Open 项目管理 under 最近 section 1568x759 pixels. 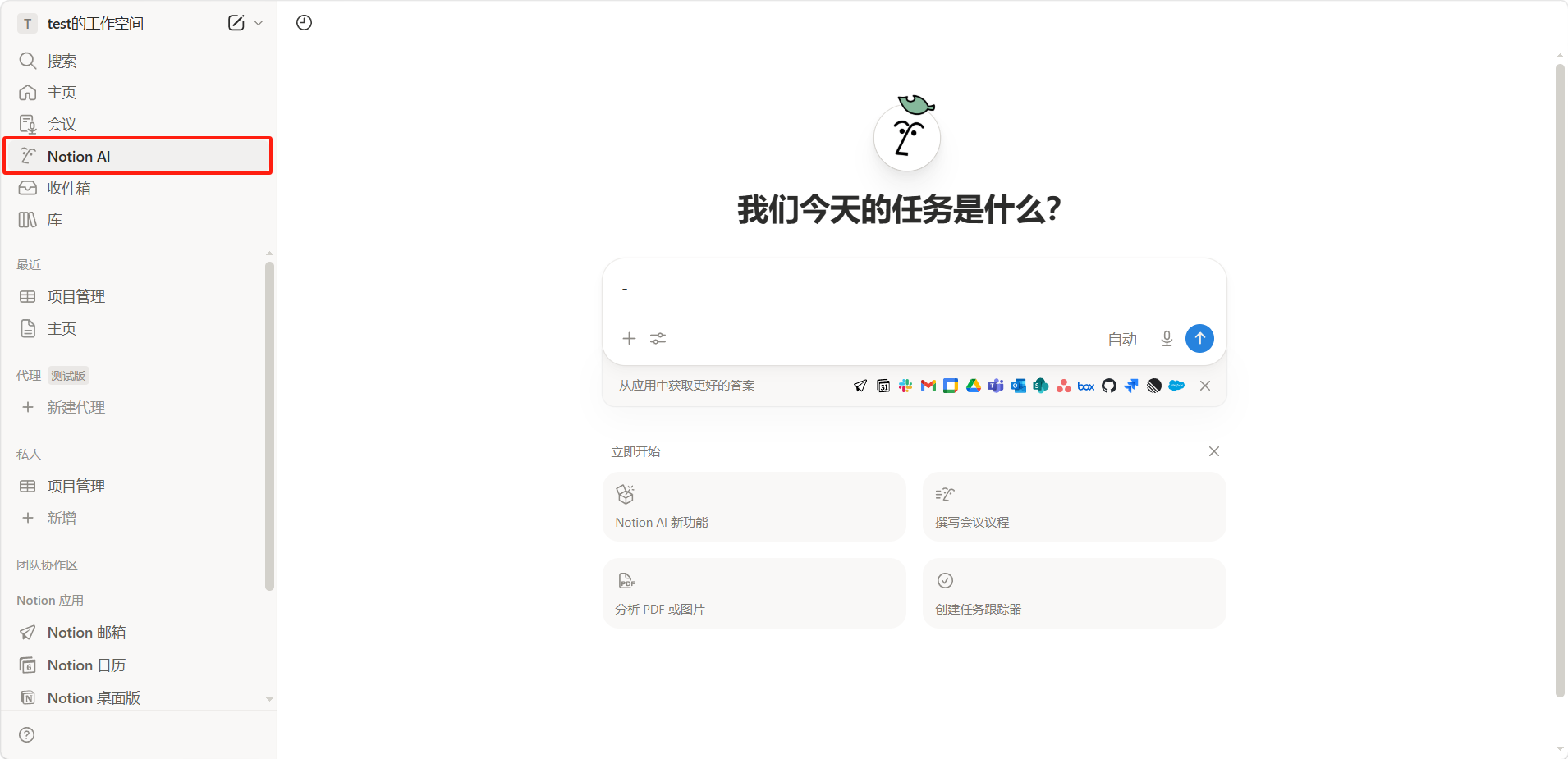[x=76, y=296]
